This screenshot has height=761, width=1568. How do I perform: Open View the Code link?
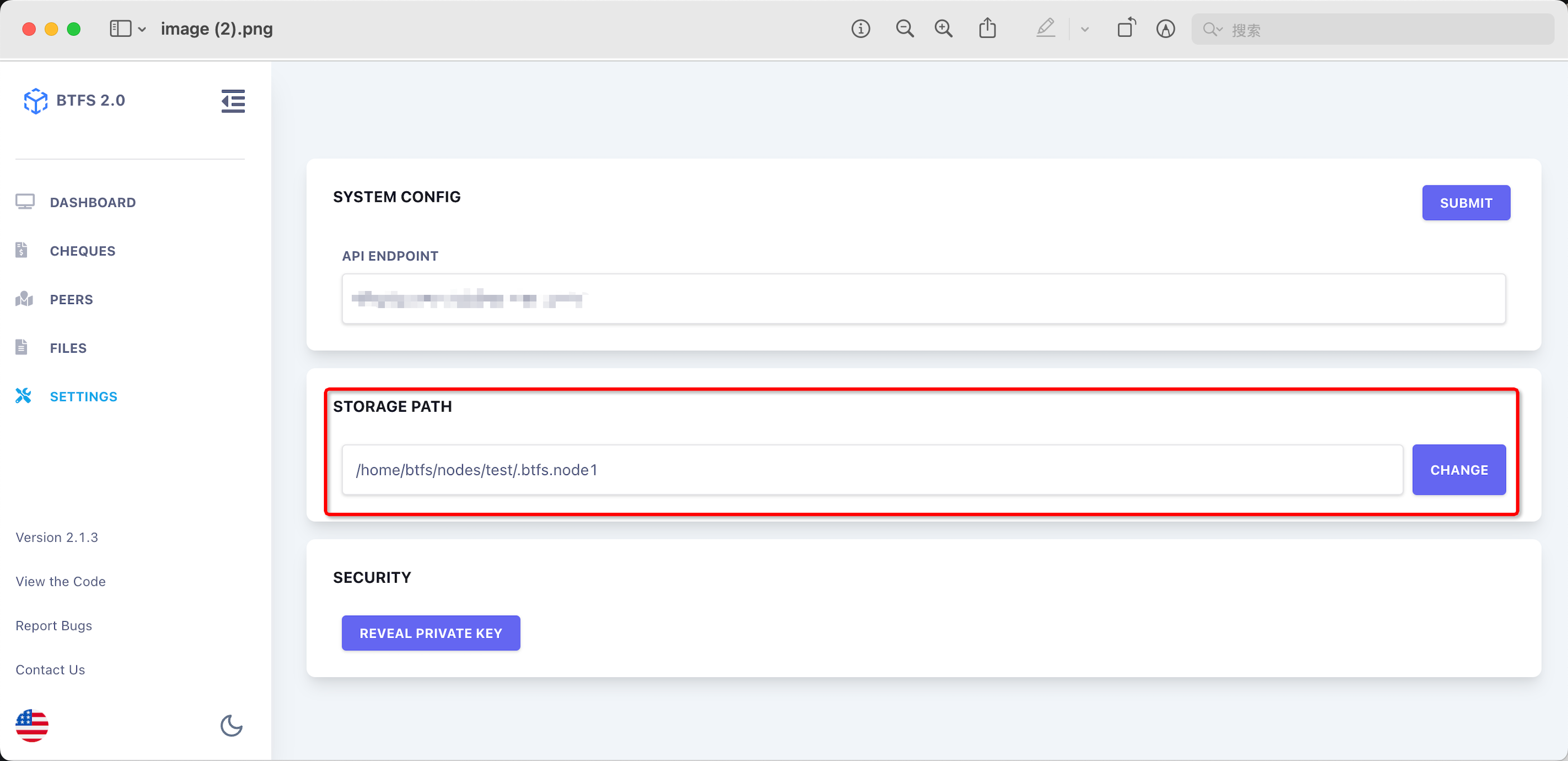pos(61,581)
